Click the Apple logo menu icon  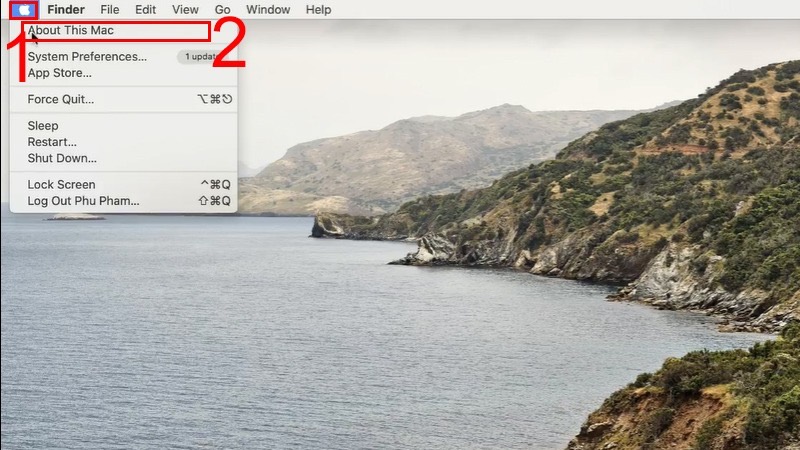click(x=24, y=10)
